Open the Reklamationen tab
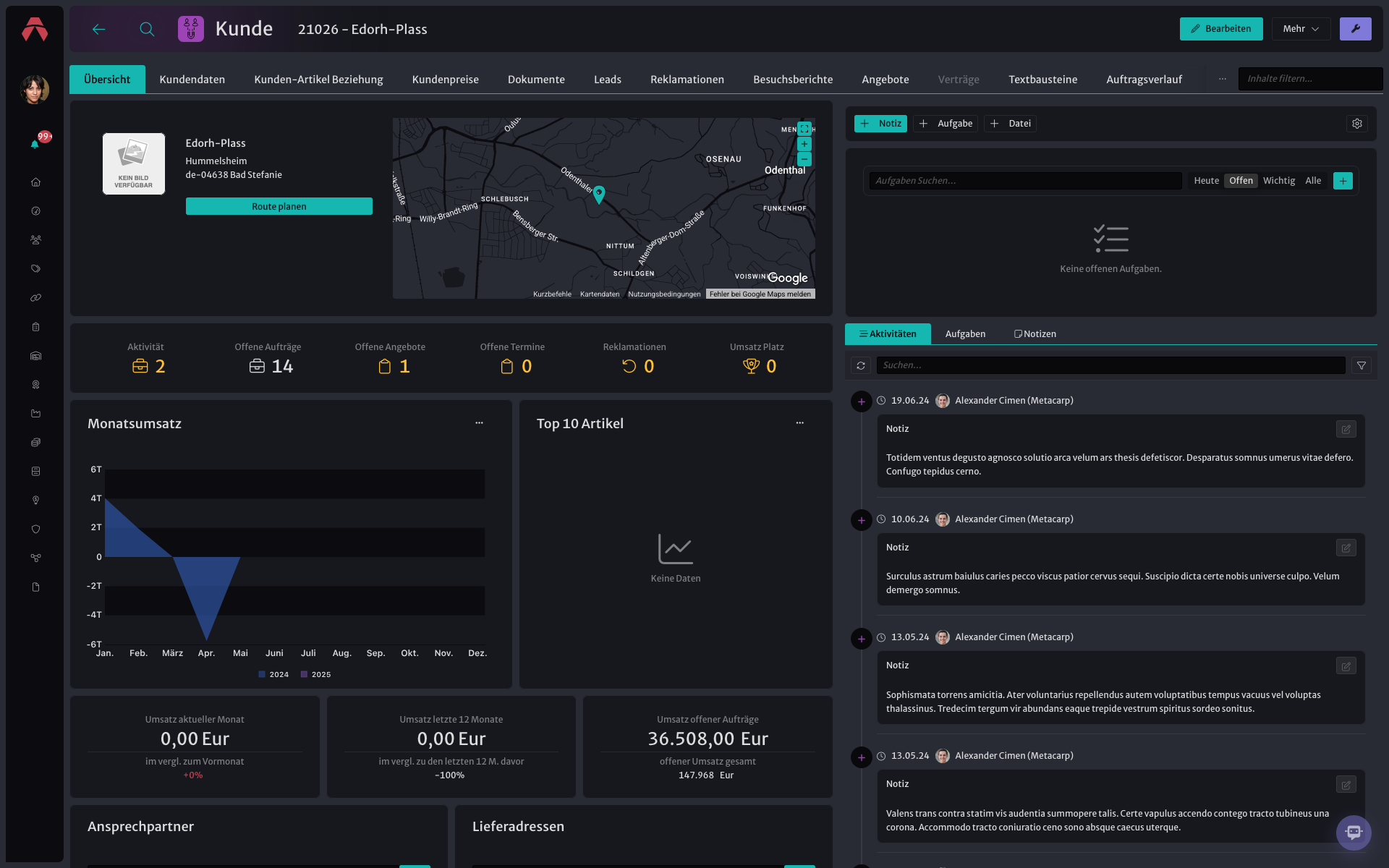The image size is (1389, 868). pos(687,80)
